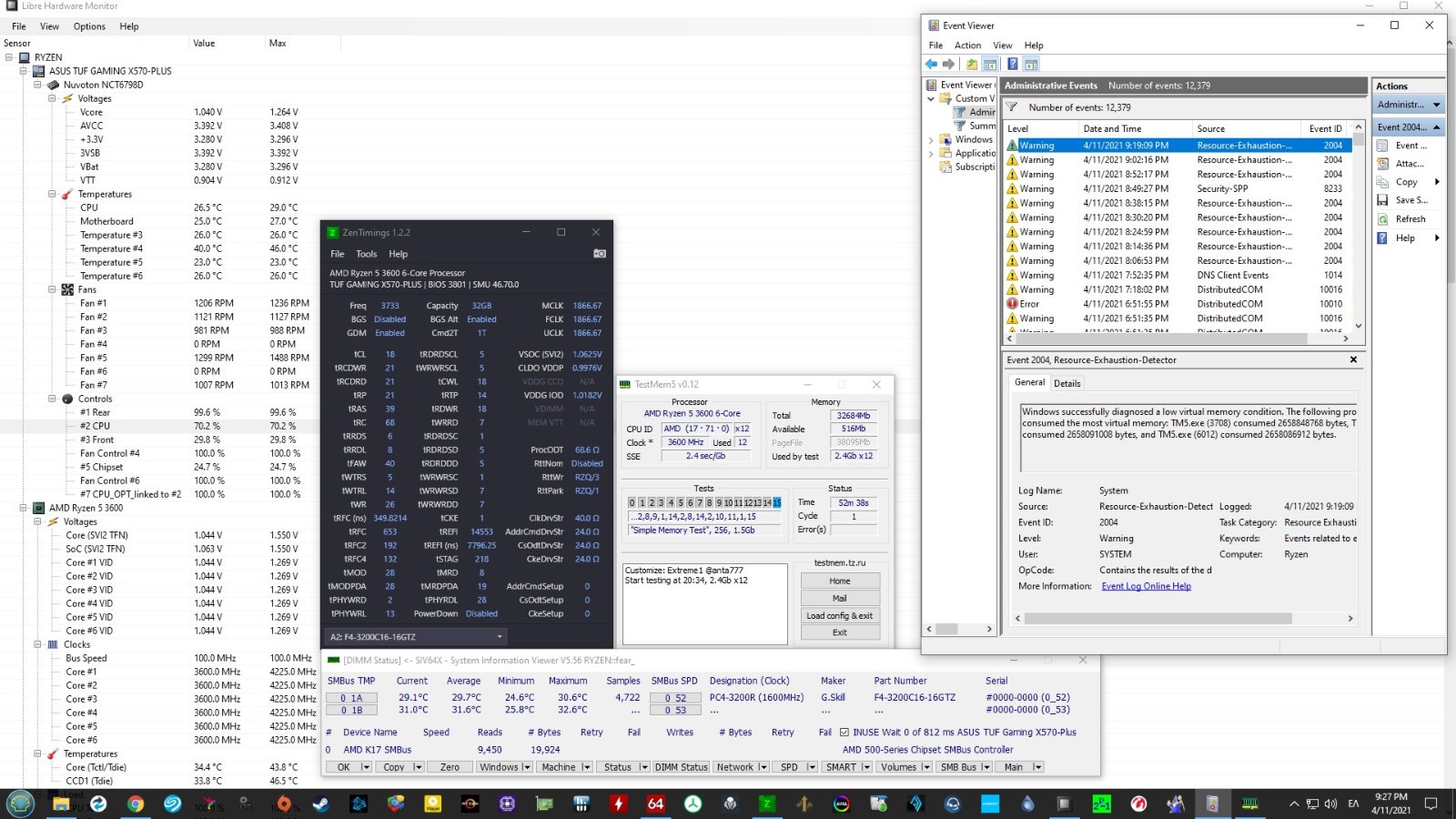Click the Event Viewer tree horizontal scrollbar thumb

pyautogui.click(x=946, y=629)
